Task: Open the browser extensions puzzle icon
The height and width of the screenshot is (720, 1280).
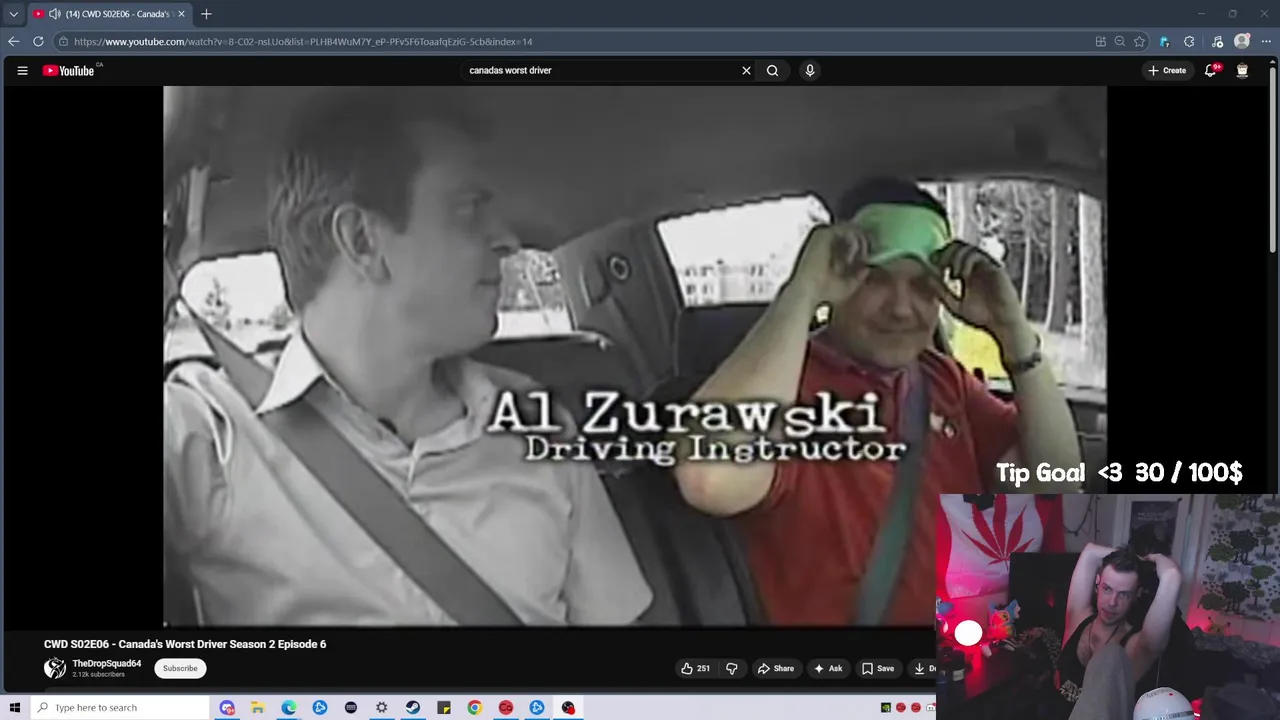Action: point(1189,41)
